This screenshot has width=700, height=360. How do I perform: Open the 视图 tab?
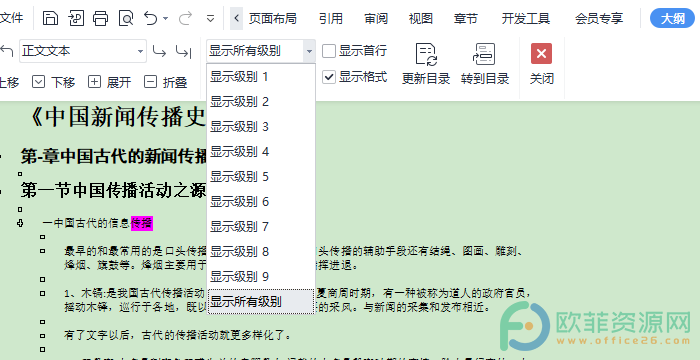point(421,19)
